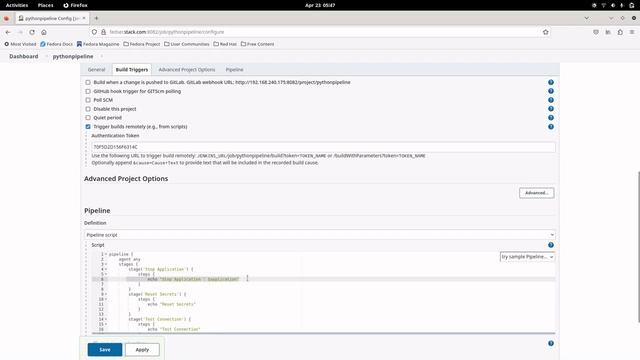Select the Build Triggers tab

pyautogui.click(x=132, y=69)
